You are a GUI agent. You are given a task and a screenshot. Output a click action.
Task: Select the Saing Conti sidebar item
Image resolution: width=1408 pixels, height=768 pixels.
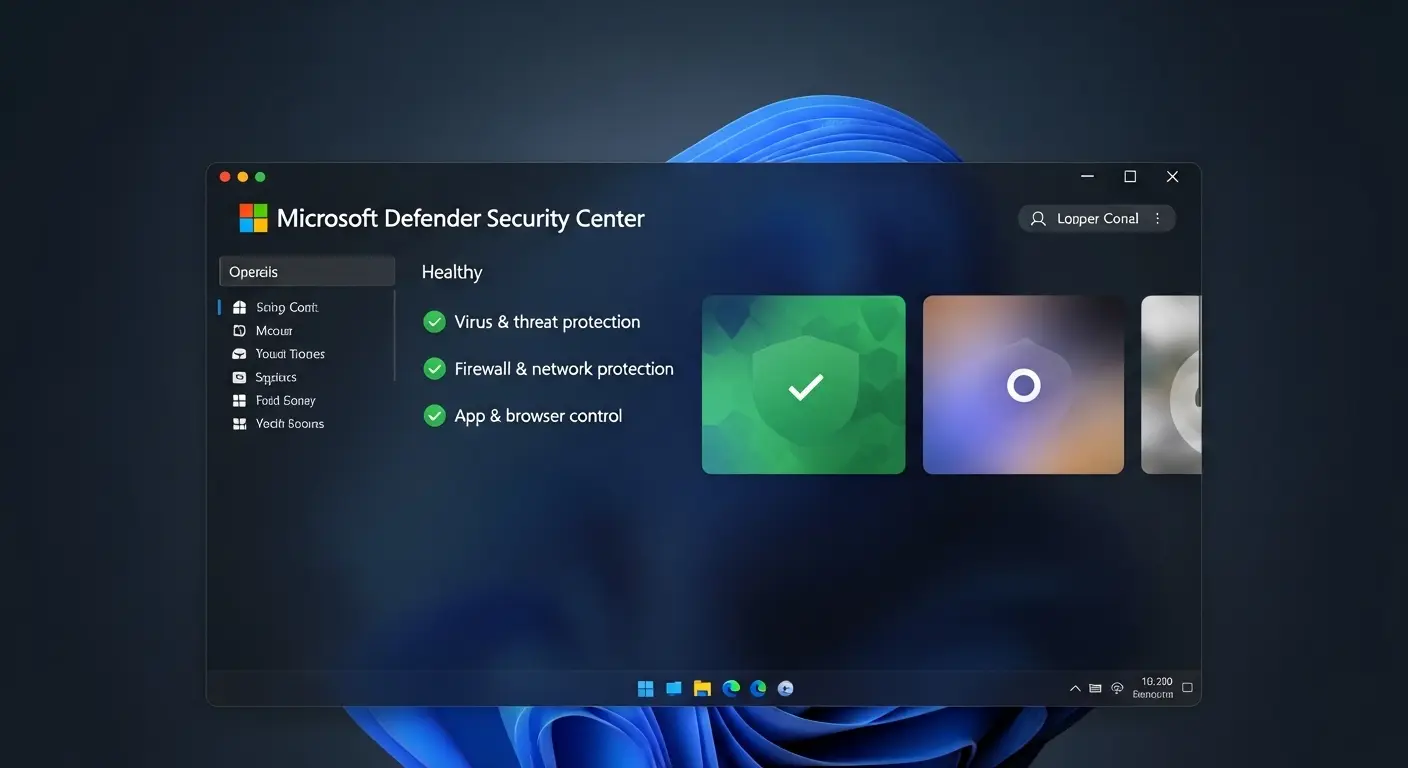coord(286,307)
